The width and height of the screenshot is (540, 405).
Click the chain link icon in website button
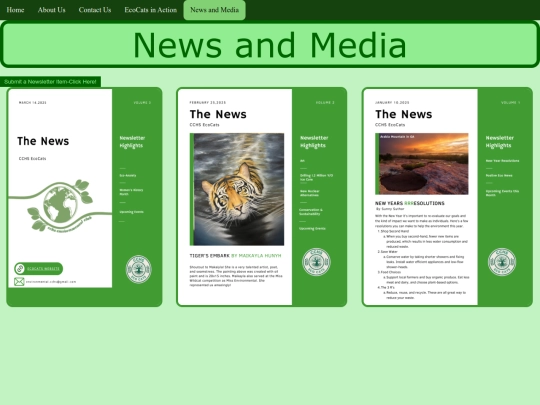pos(20,269)
